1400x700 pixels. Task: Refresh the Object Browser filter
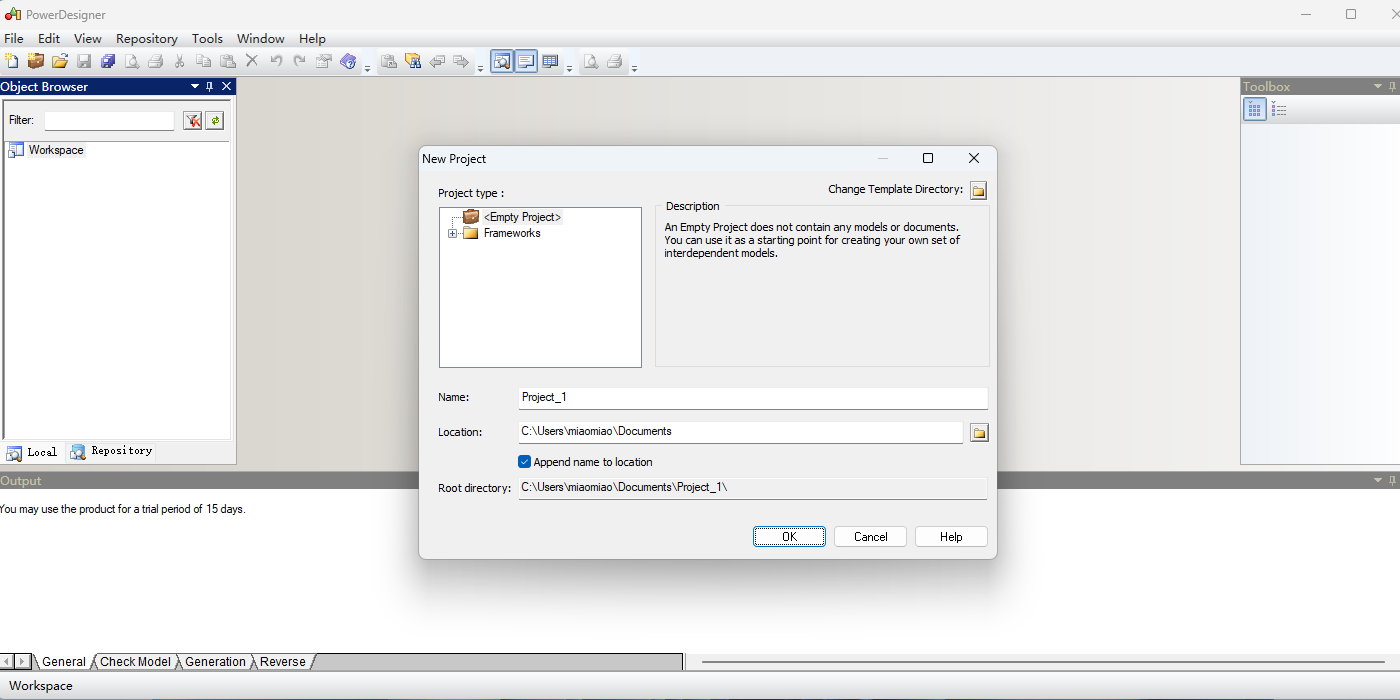pyautogui.click(x=215, y=121)
